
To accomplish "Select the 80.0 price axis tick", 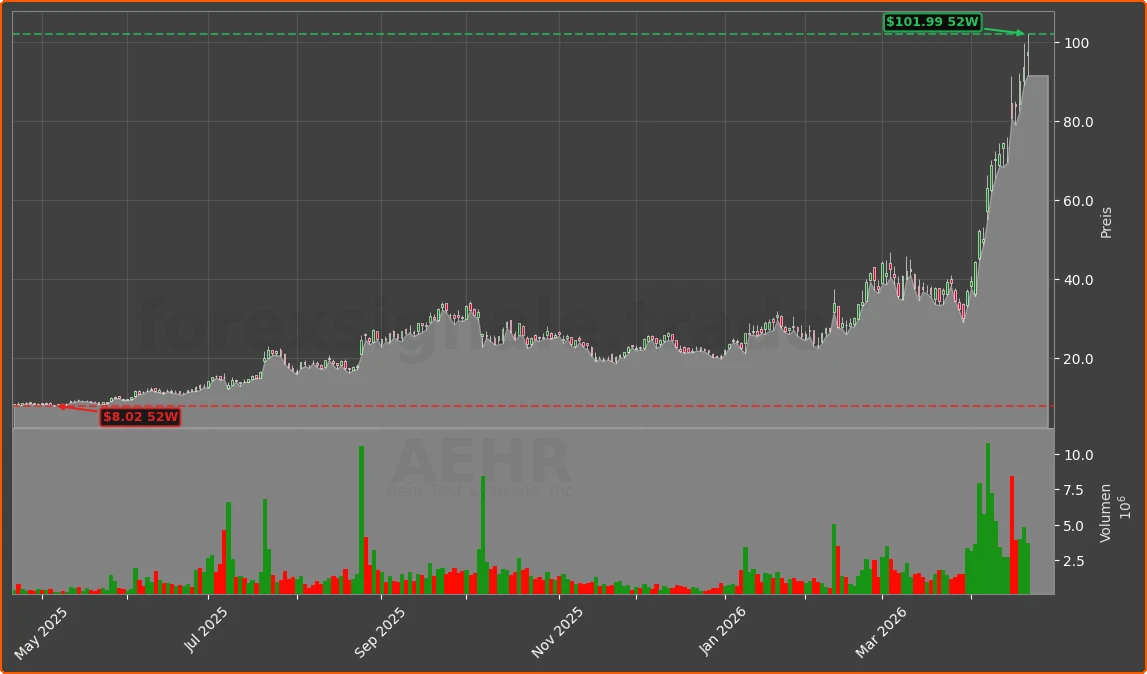I will click(x=1079, y=122).
